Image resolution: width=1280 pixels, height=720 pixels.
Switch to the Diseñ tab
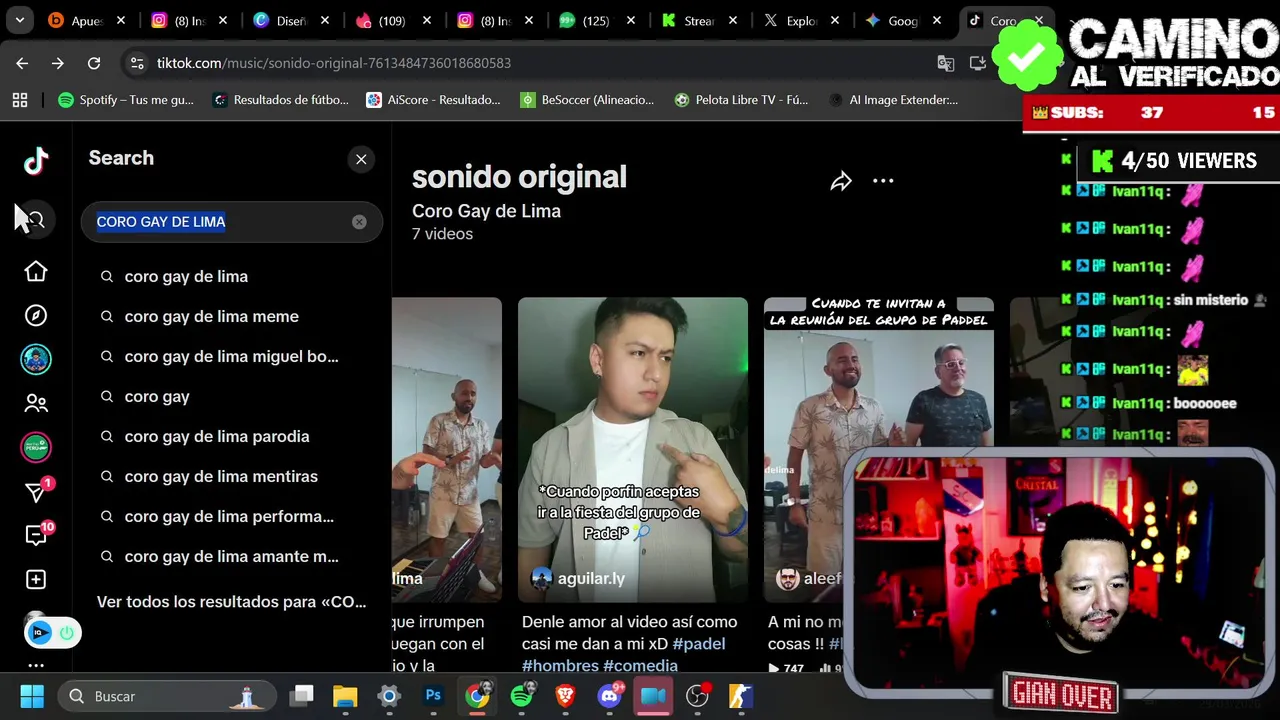[292, 20]
